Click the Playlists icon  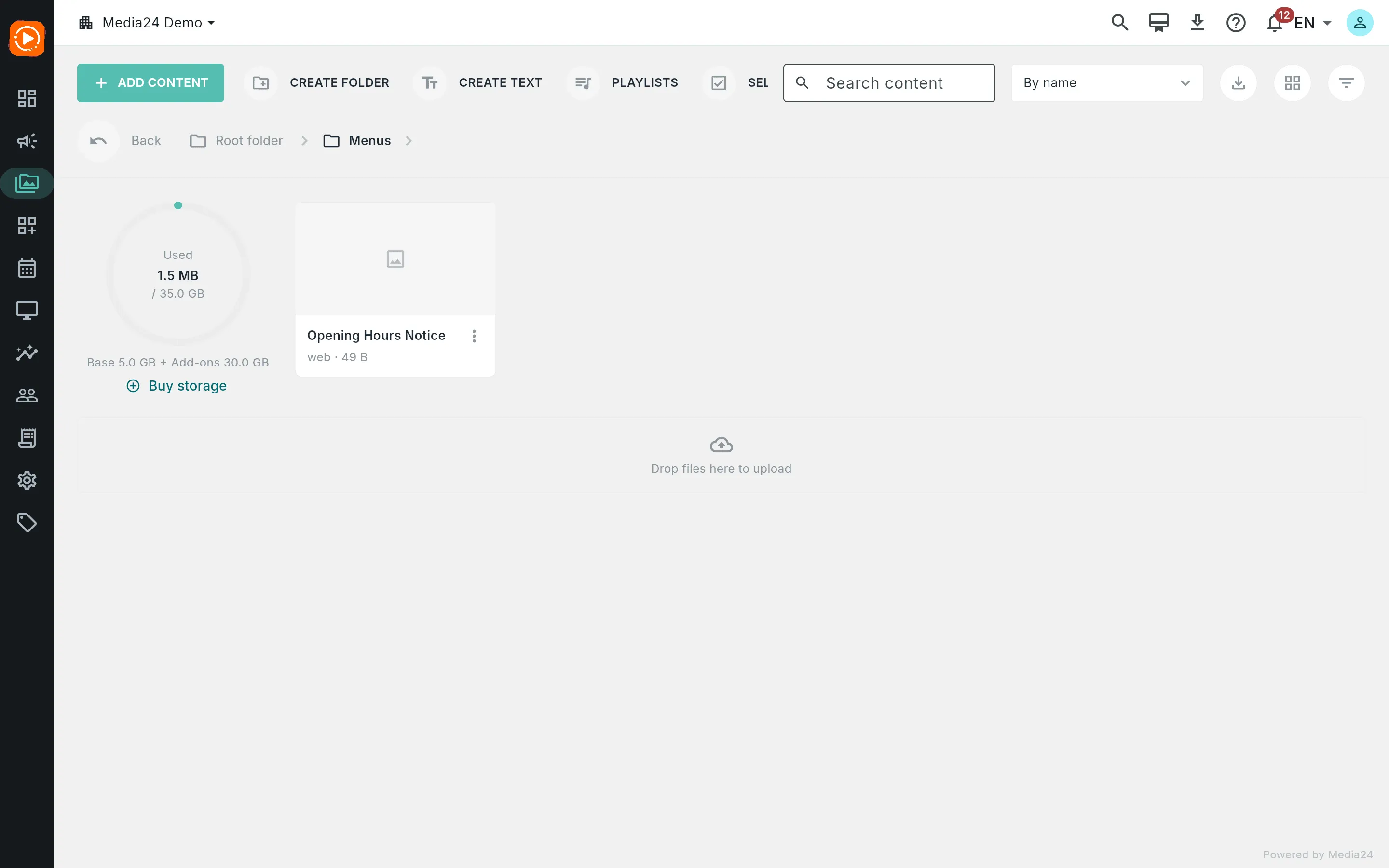point(583,83)
